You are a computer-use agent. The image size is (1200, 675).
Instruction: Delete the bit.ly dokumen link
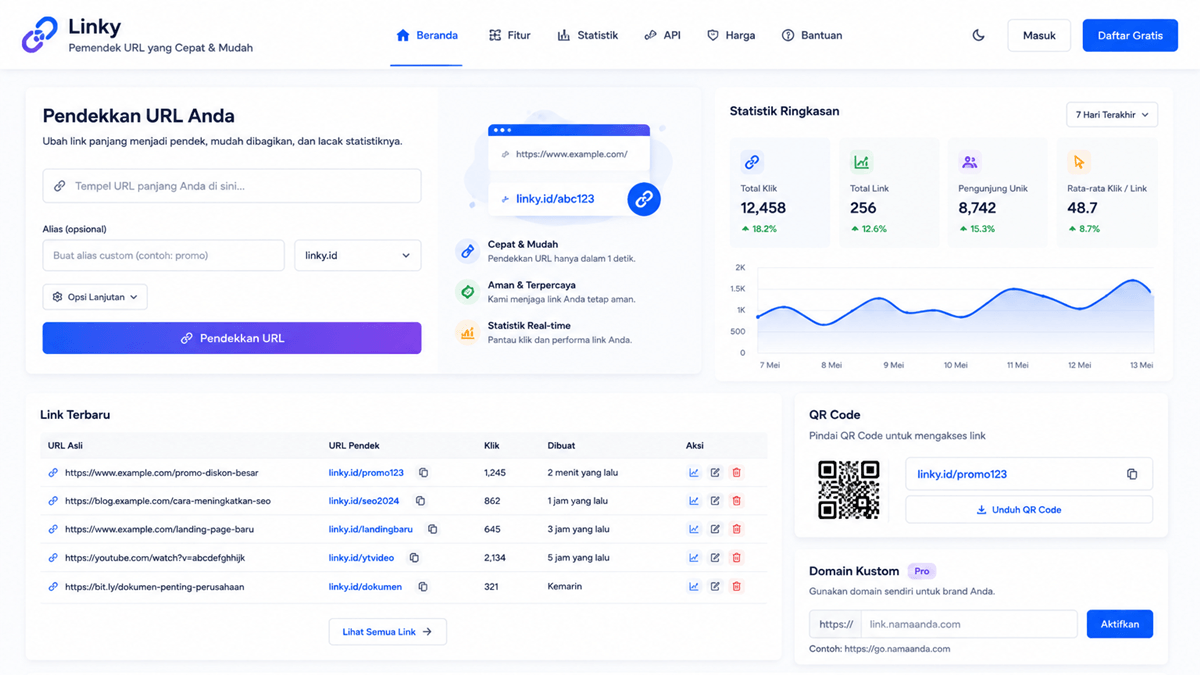pyautogui.click(x=737, y=587)
